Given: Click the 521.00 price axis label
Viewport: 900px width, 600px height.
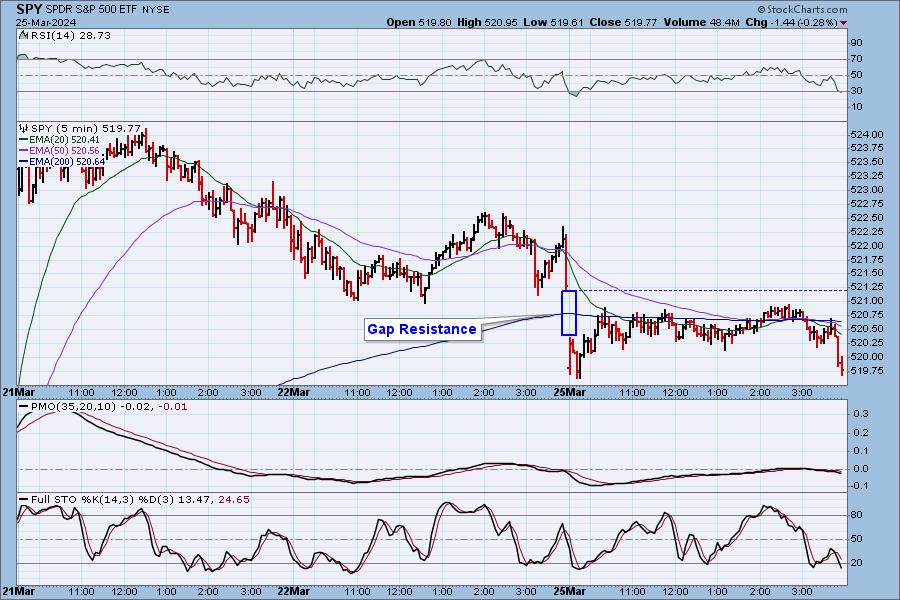Looking at the screenshot, I should coord(866,301).
